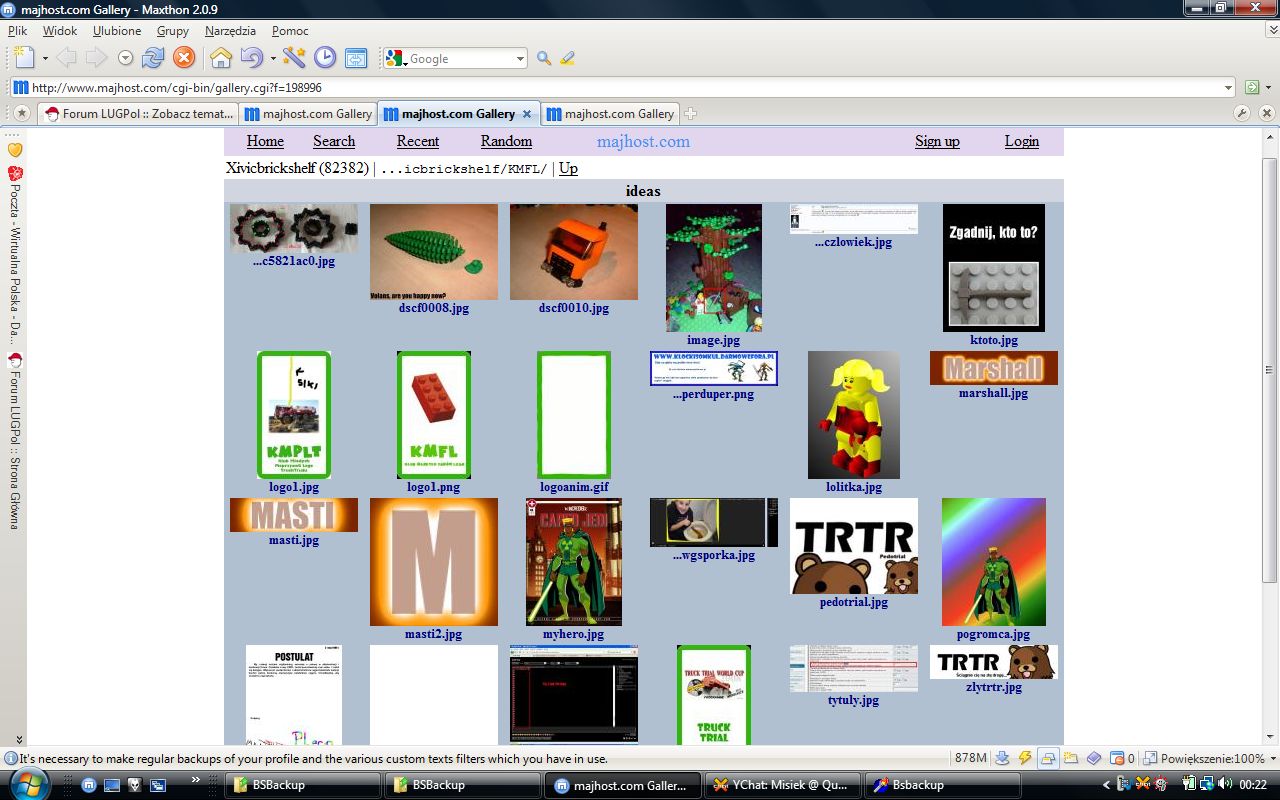
Task: Open the address bar URL history dropdown
Action: point(1229,88)
